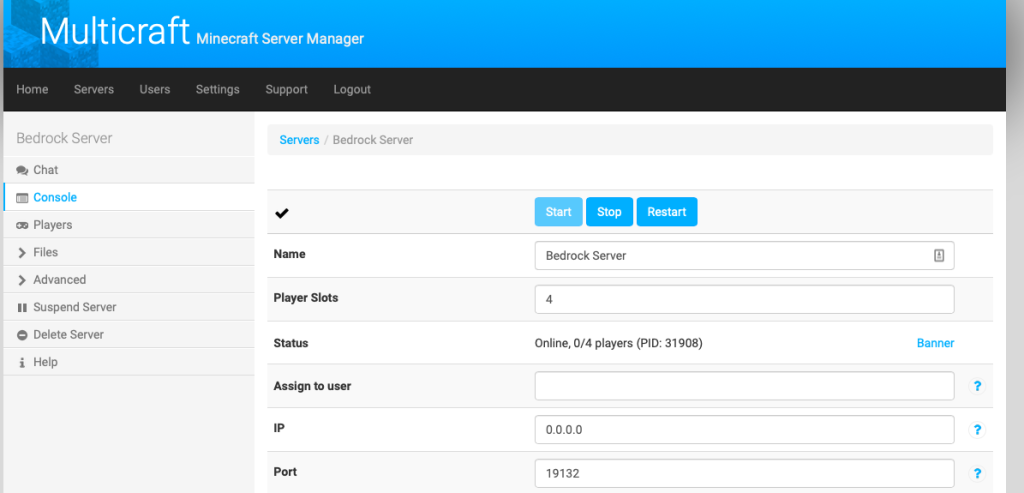Select Suspend Server label in sidebar

click(x=74, y=307)
